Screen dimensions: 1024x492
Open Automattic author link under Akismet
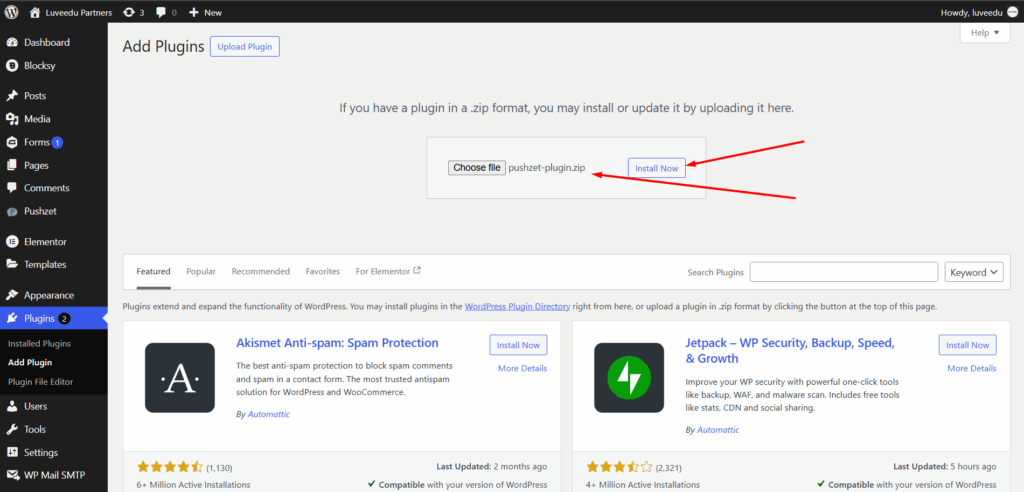[268, 414]
